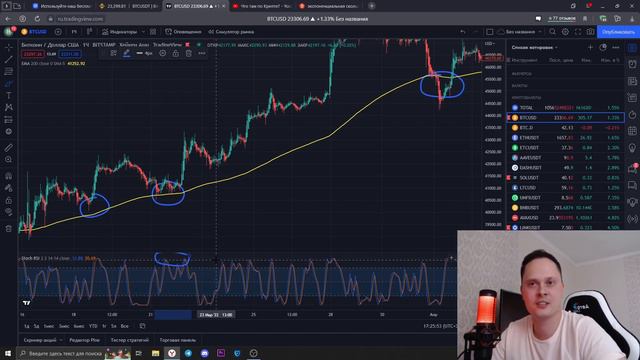Viewport: 640px width, 360px height.
Task: Toggle magnet mode
Action: 9,176
